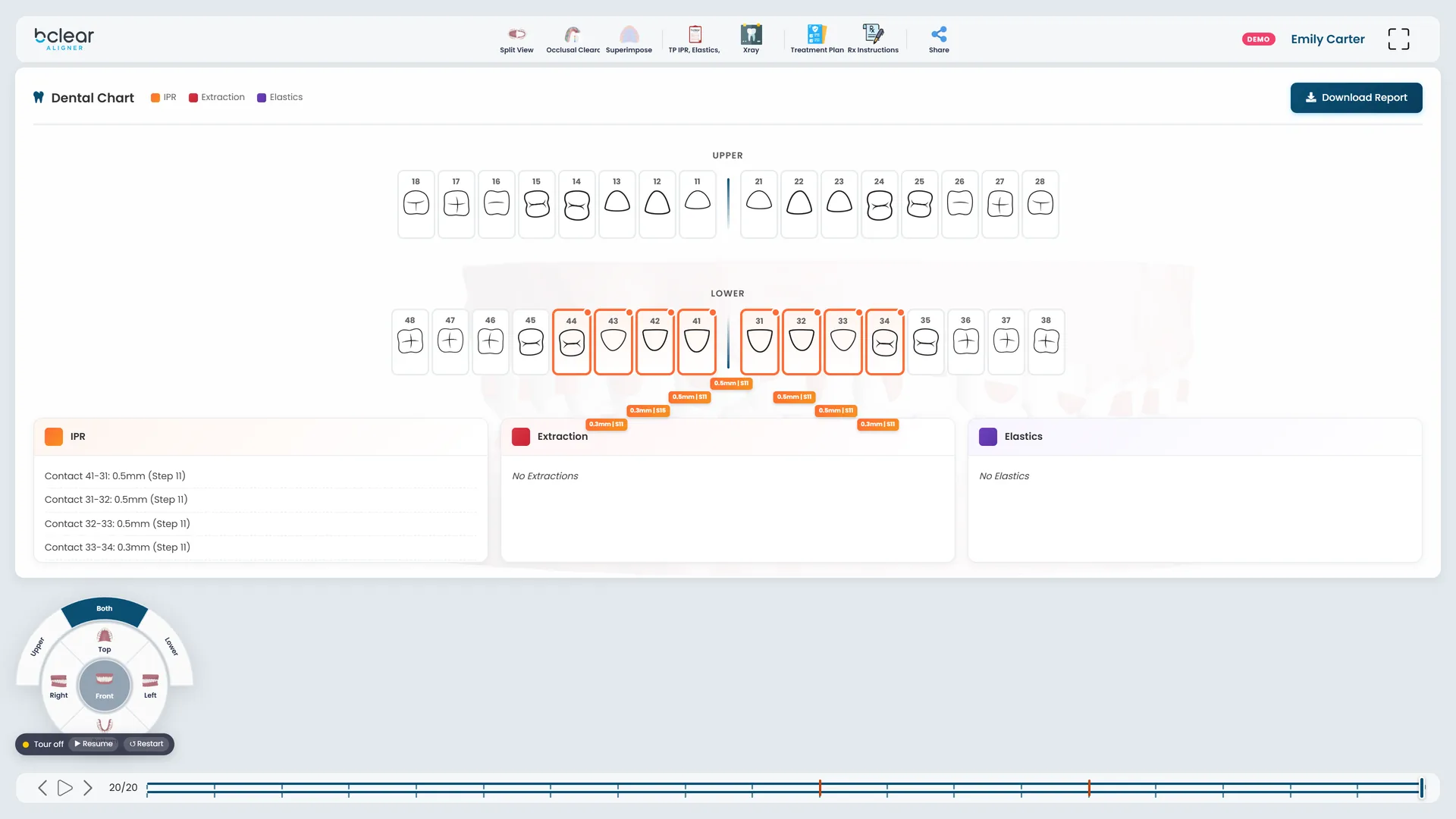
Task: Show Lower arch only
Action: (x=171, y=646)
